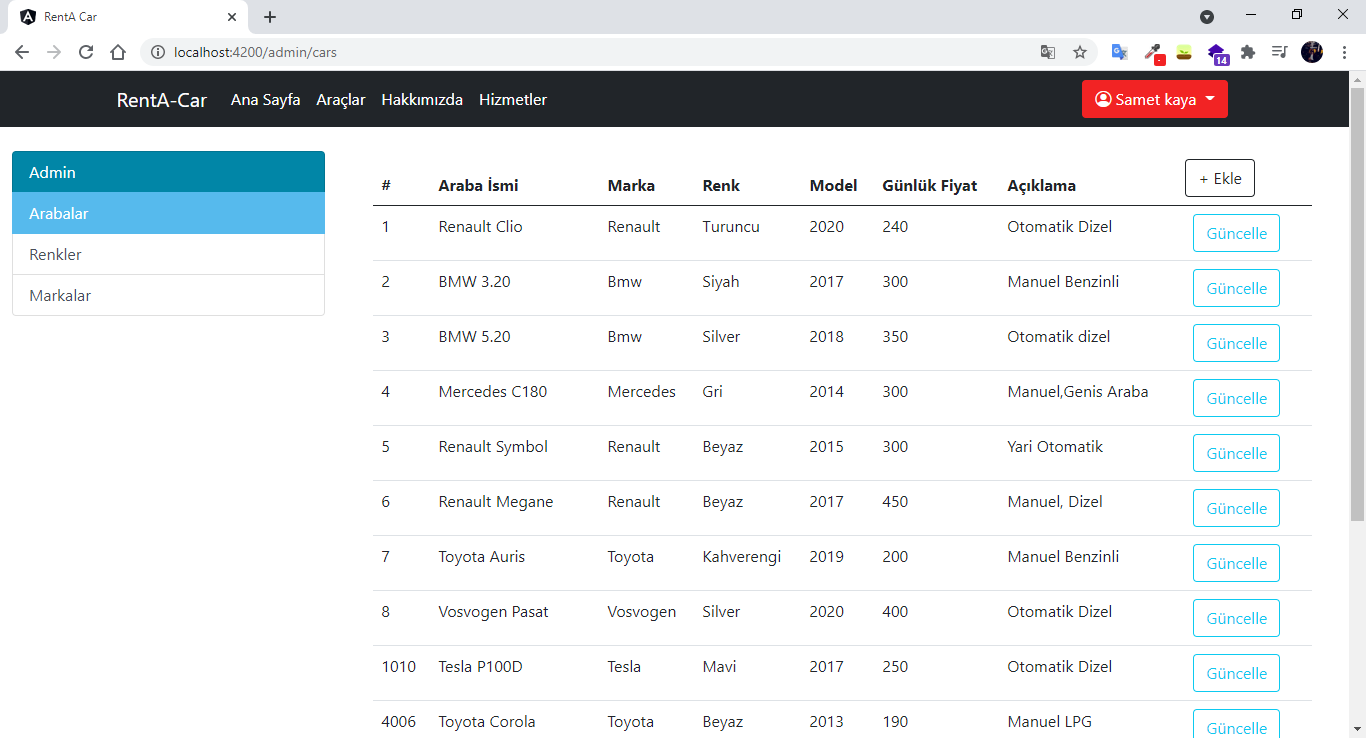This screenshot has width=1366, height=738.
Task: Open Chrome three-dot menu
Action: click(1345, 52)
